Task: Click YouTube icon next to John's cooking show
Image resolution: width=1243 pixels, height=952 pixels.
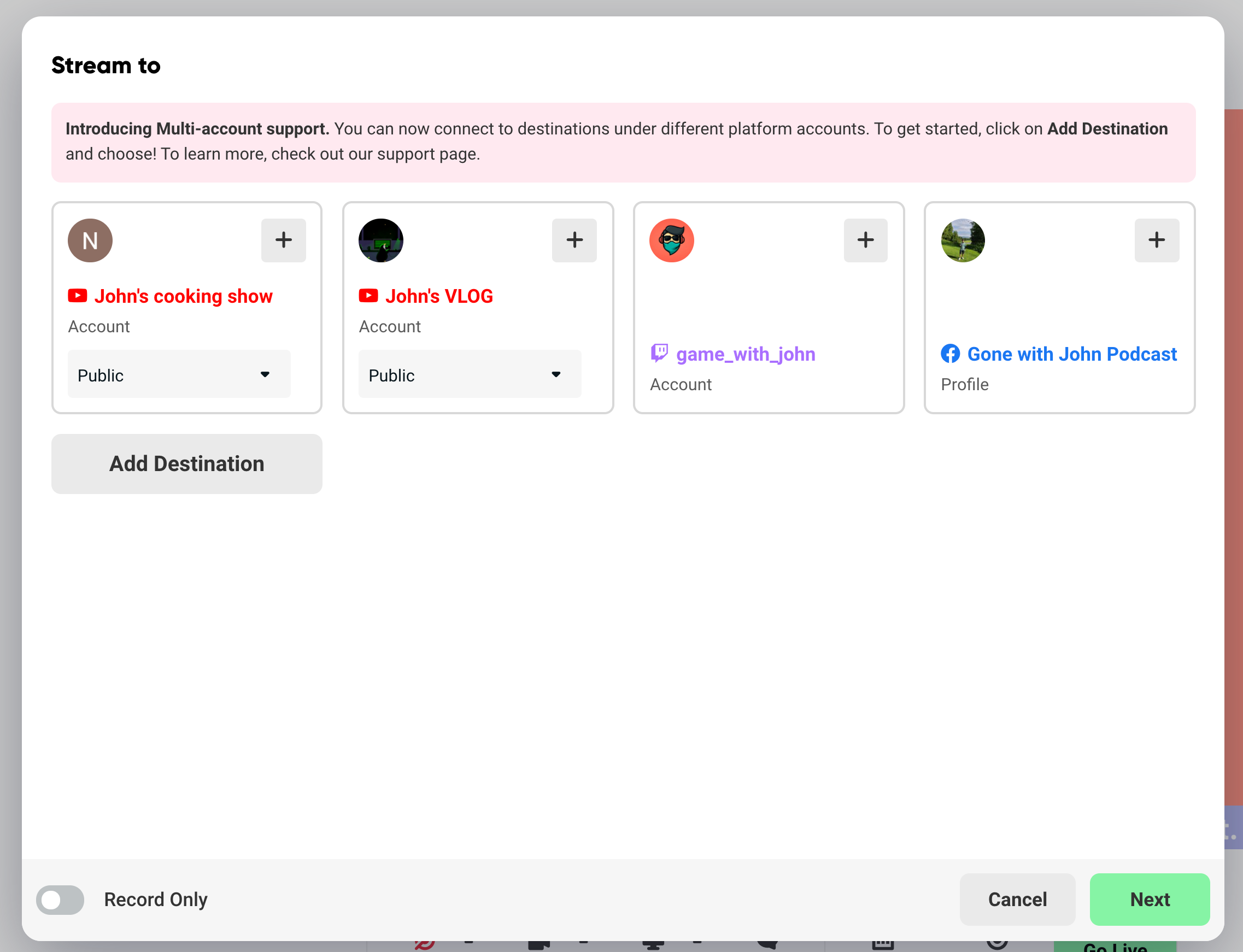Action: 78,296
